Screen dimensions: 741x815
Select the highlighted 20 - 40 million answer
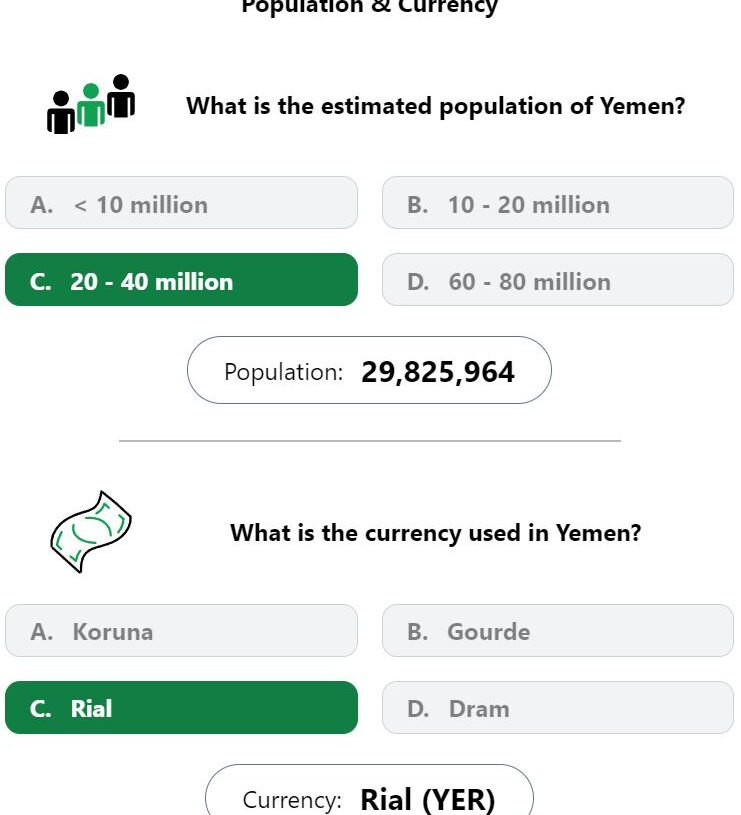(x=181, y=280)
